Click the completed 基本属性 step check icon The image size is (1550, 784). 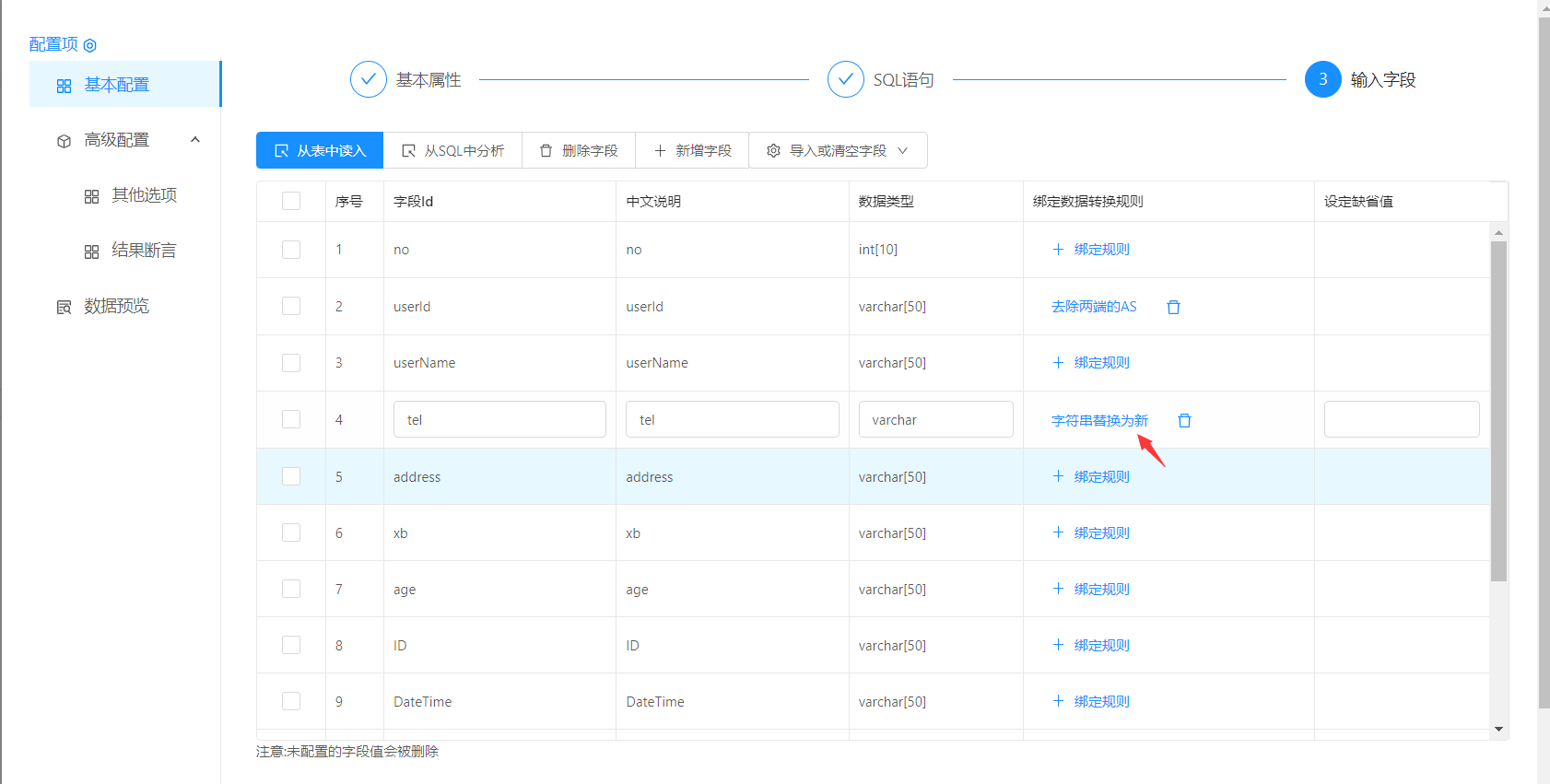click(368, 79)
